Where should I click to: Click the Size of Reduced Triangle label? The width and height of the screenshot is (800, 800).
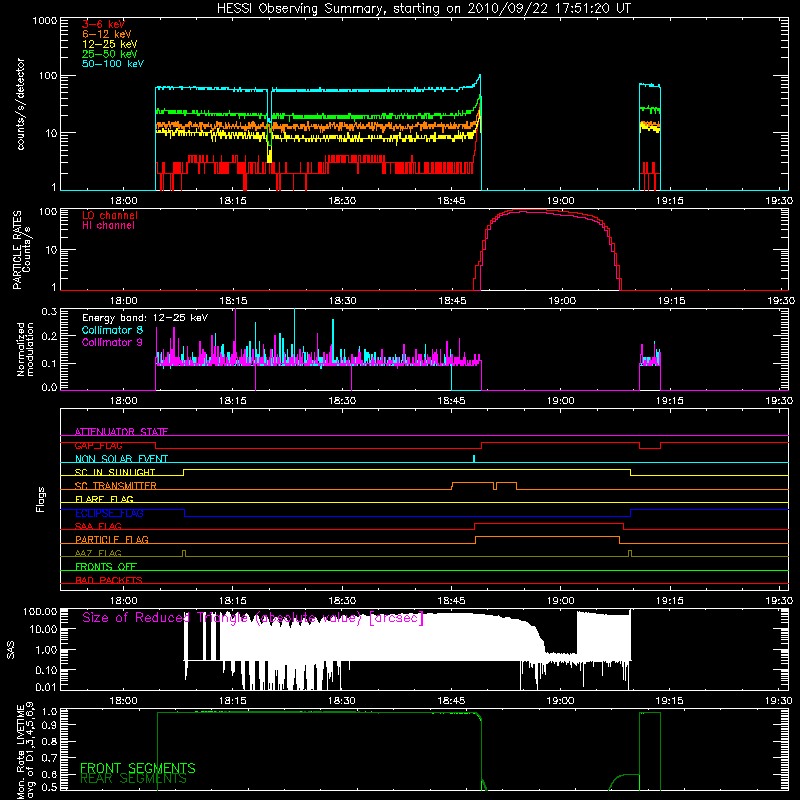[x=253, y=618]
